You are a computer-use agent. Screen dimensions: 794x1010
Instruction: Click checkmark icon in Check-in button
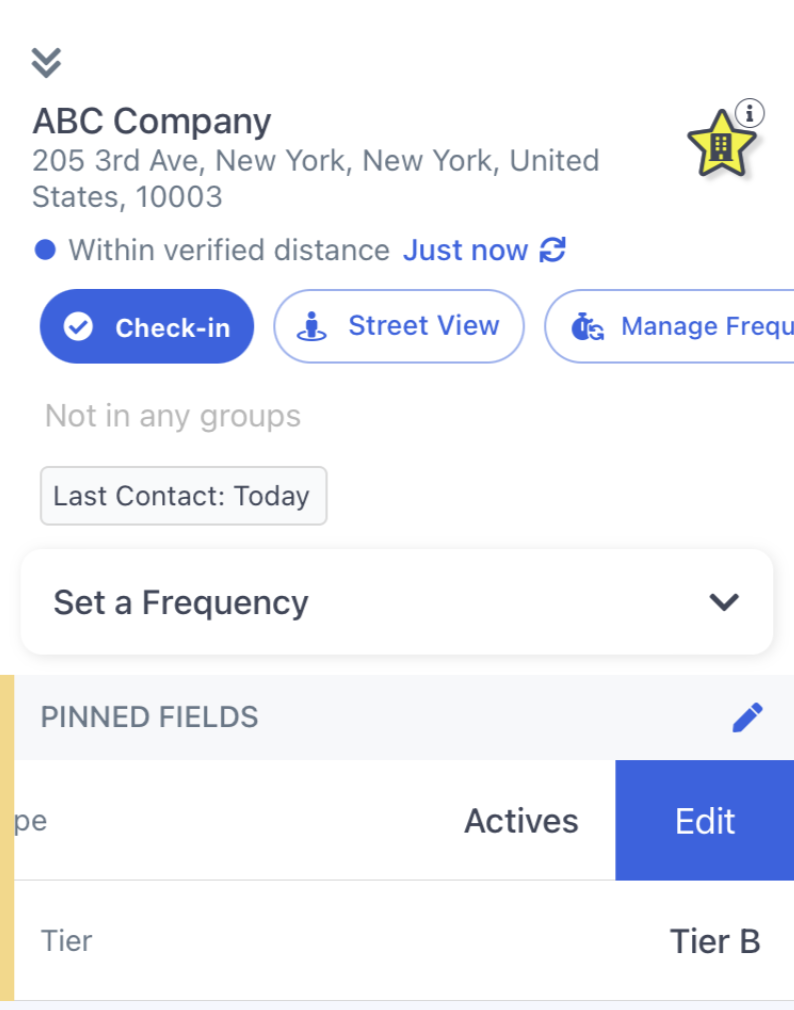pyautogui.click(x=78, y=327)
